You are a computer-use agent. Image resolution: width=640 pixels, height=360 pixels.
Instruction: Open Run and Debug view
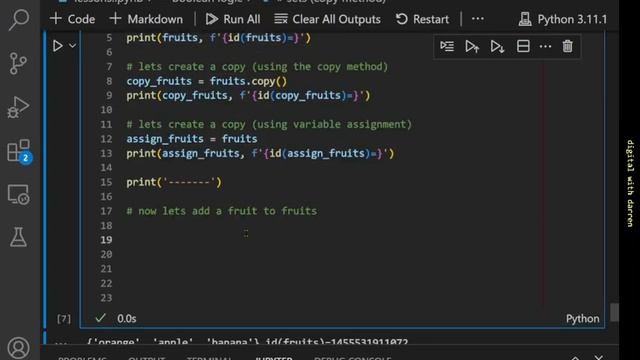pyautogui.click(x=18, y=107)
